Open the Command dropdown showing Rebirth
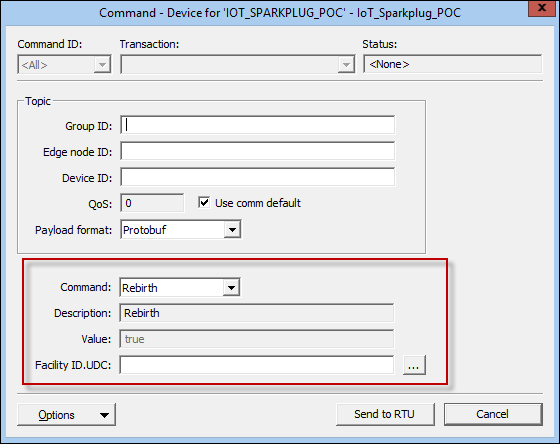The height and width of the screenshot is (444, 560). (x=231, y=288)
